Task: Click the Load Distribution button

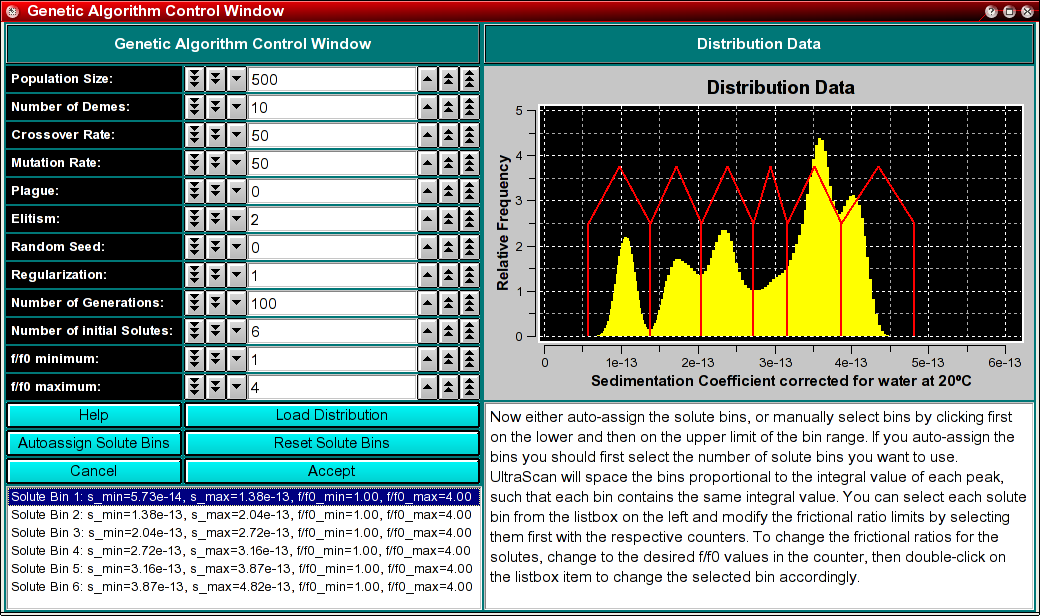Action: (332, 415)
